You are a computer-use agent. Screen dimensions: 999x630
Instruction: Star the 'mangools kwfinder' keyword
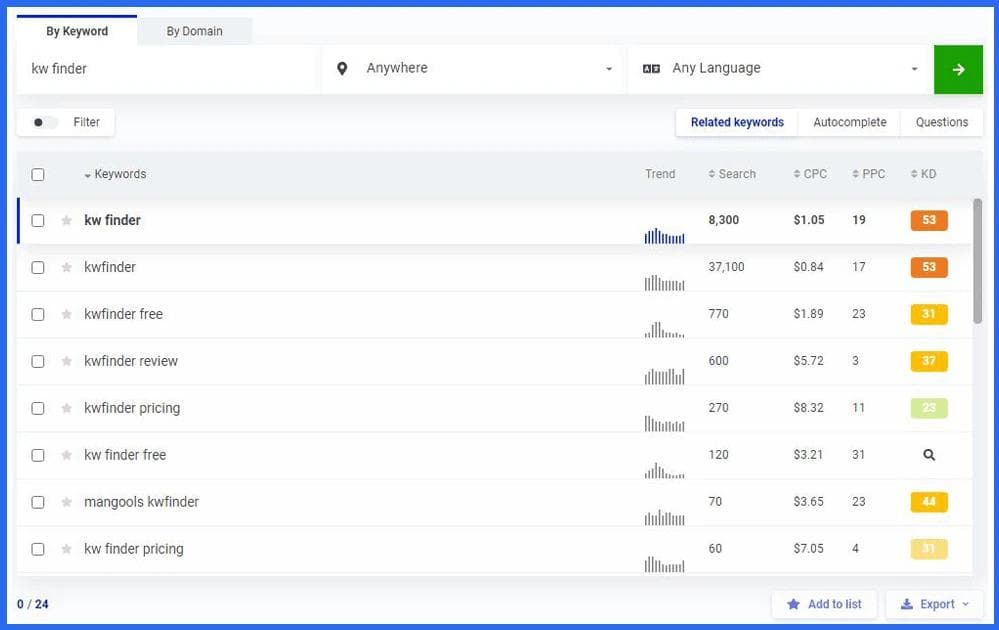pos(67,502)
